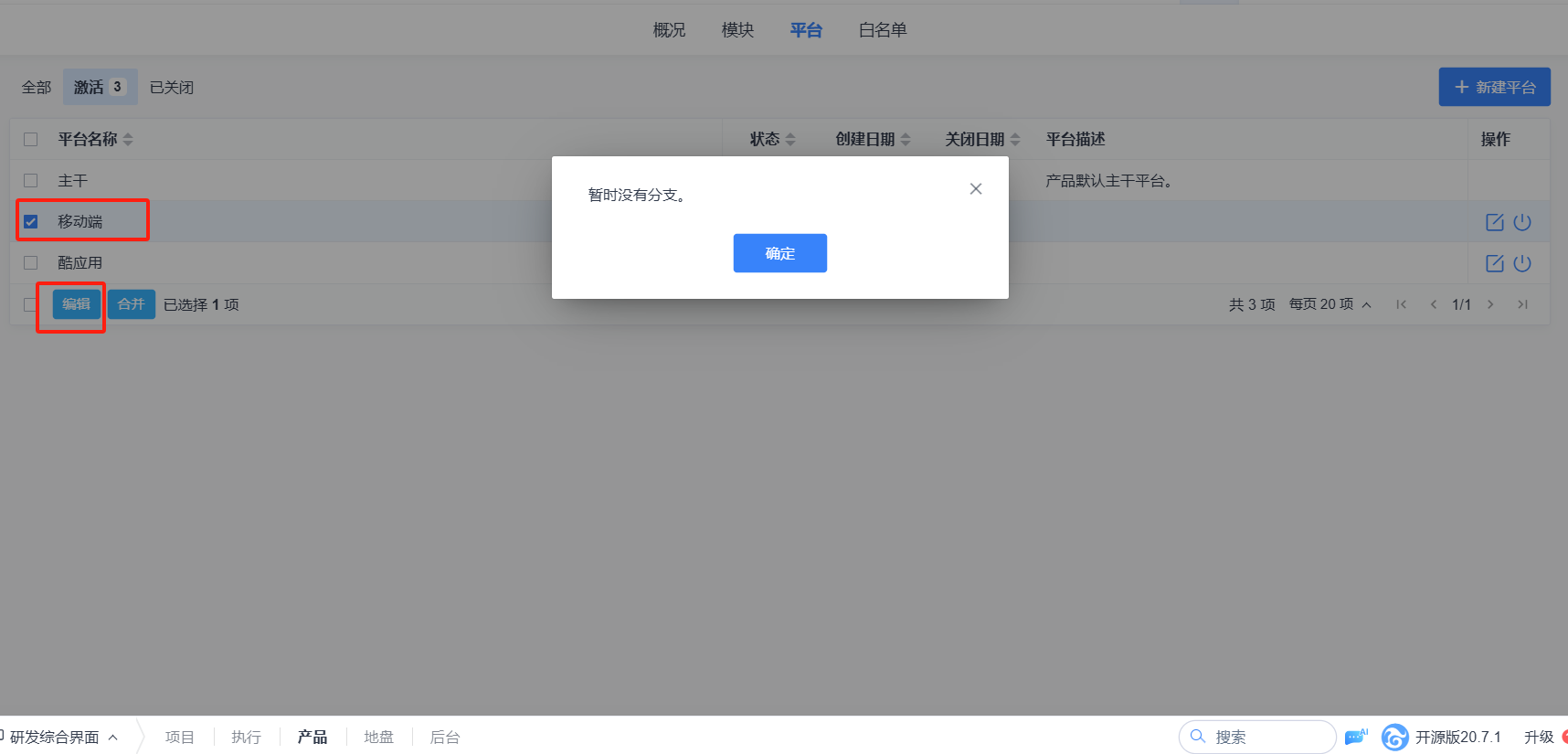Viewport: 1568px width, 754px height.
Task: Open the 每页 20 项 page-size dropdown
Action: coord(1330,304)
